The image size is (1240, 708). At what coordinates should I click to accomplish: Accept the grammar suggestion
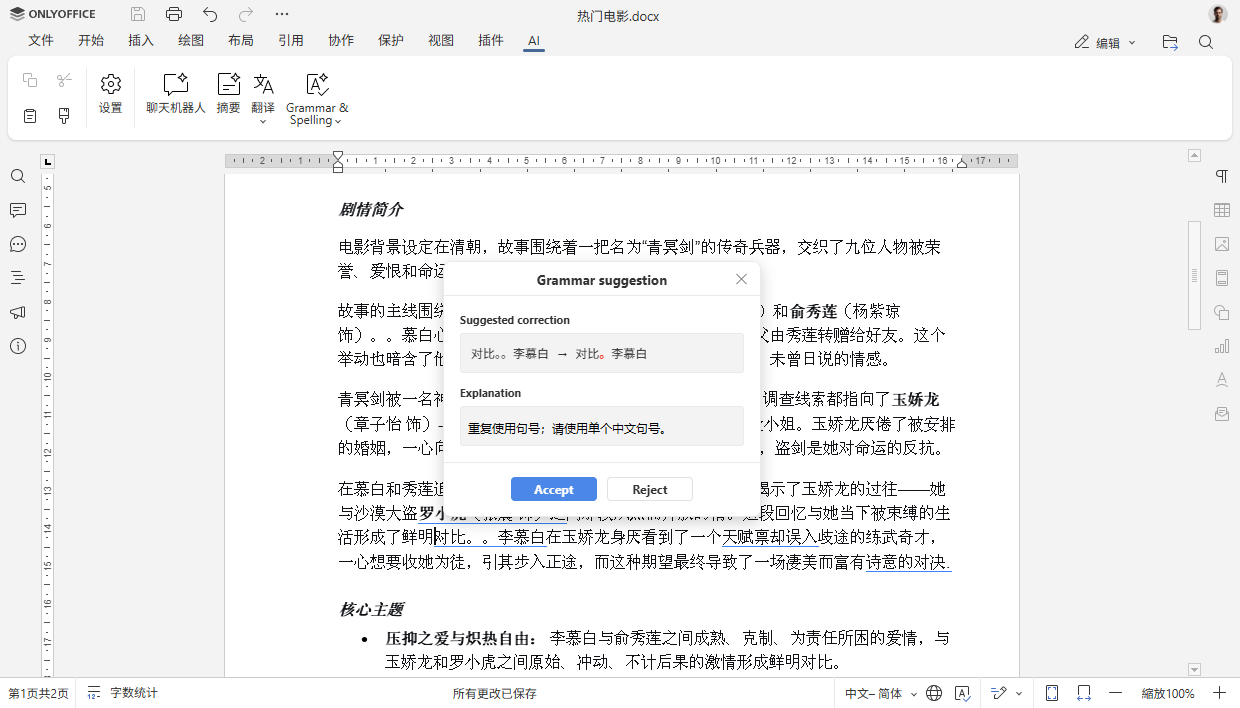[553, 489]
